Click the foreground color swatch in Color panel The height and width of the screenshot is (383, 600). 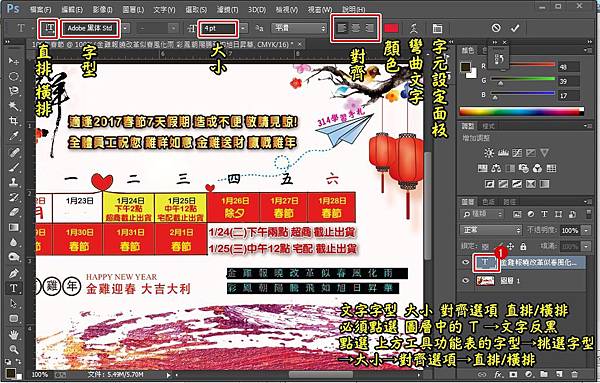tap(466, 67)
